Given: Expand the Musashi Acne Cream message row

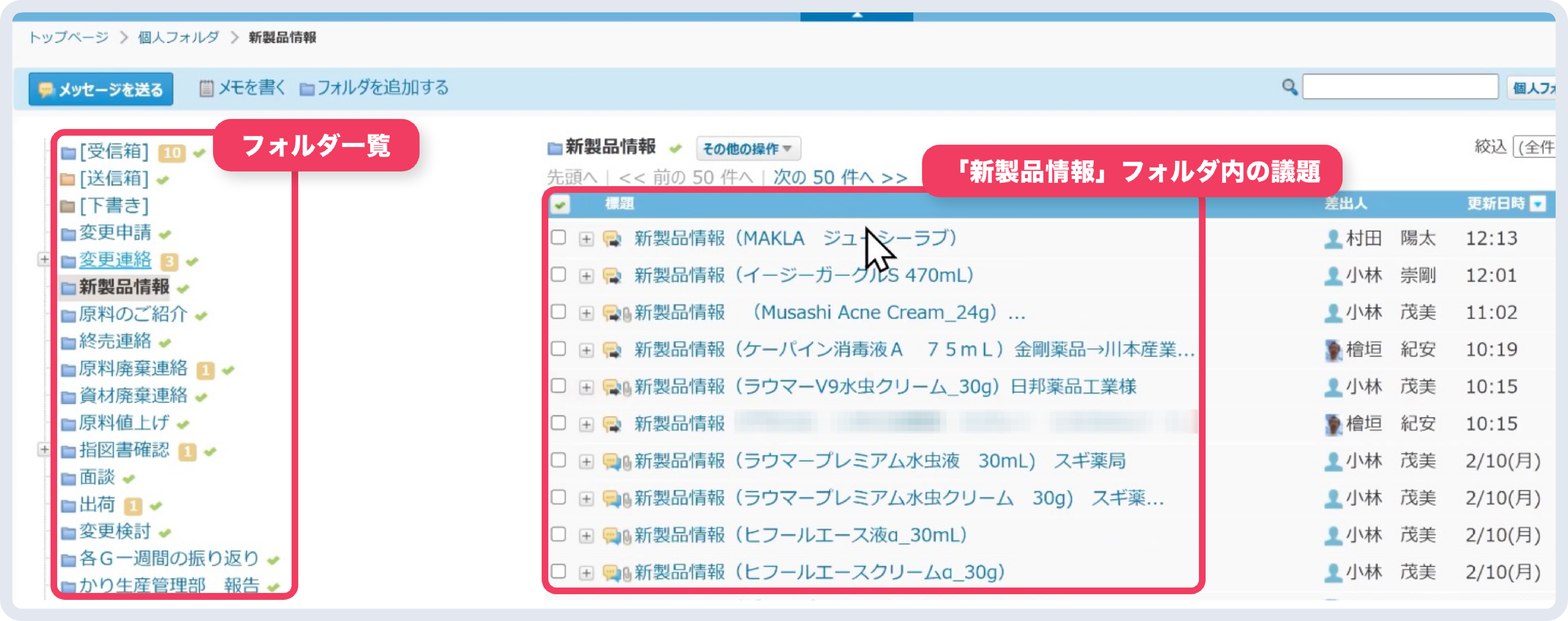Looking at the screenshot, I should 586,313.
